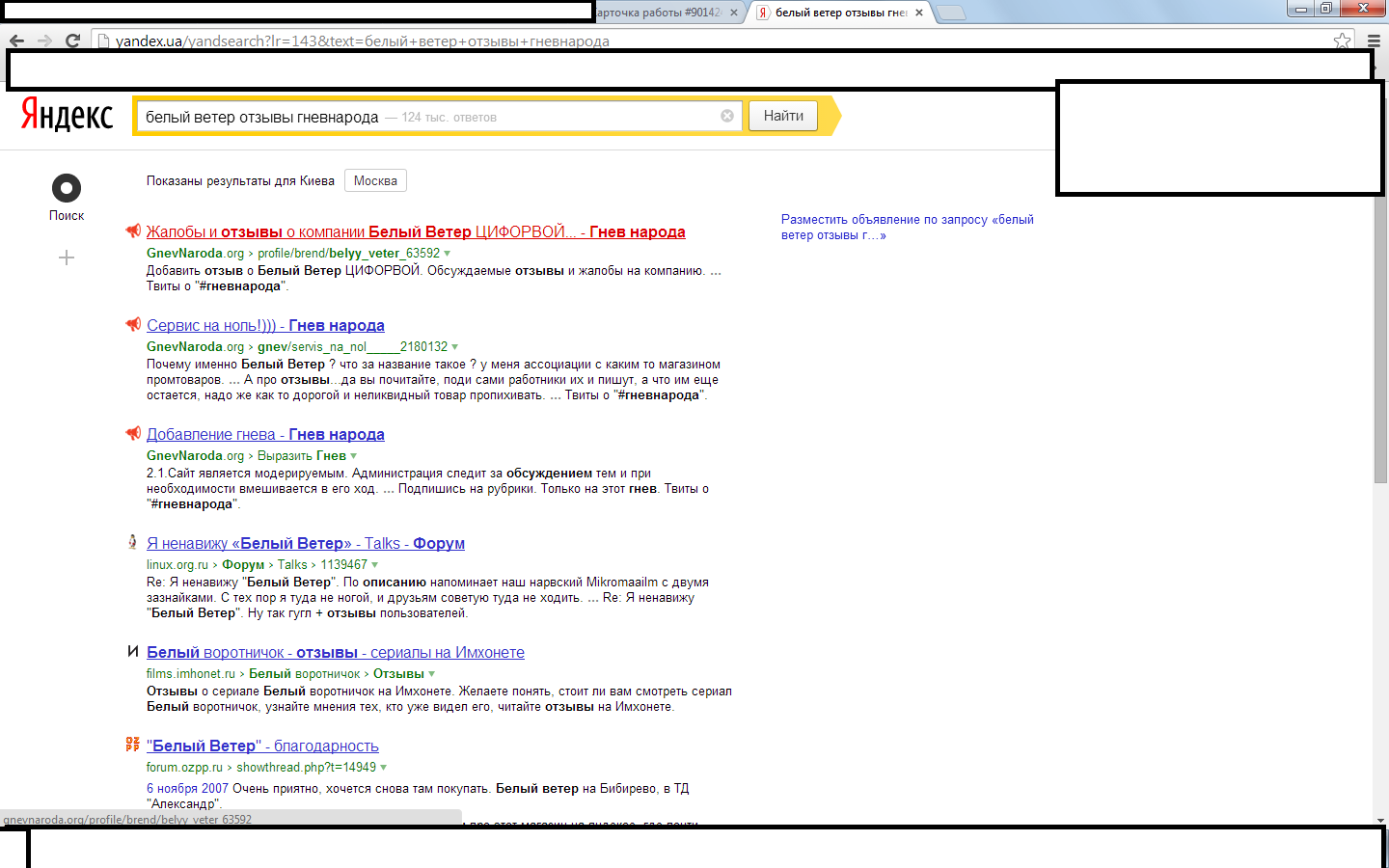Click GnevNaroda.org link under 'Жалобы и отзывы' result
This screenshot has height=868, width=1389.
tap(195, 253)
